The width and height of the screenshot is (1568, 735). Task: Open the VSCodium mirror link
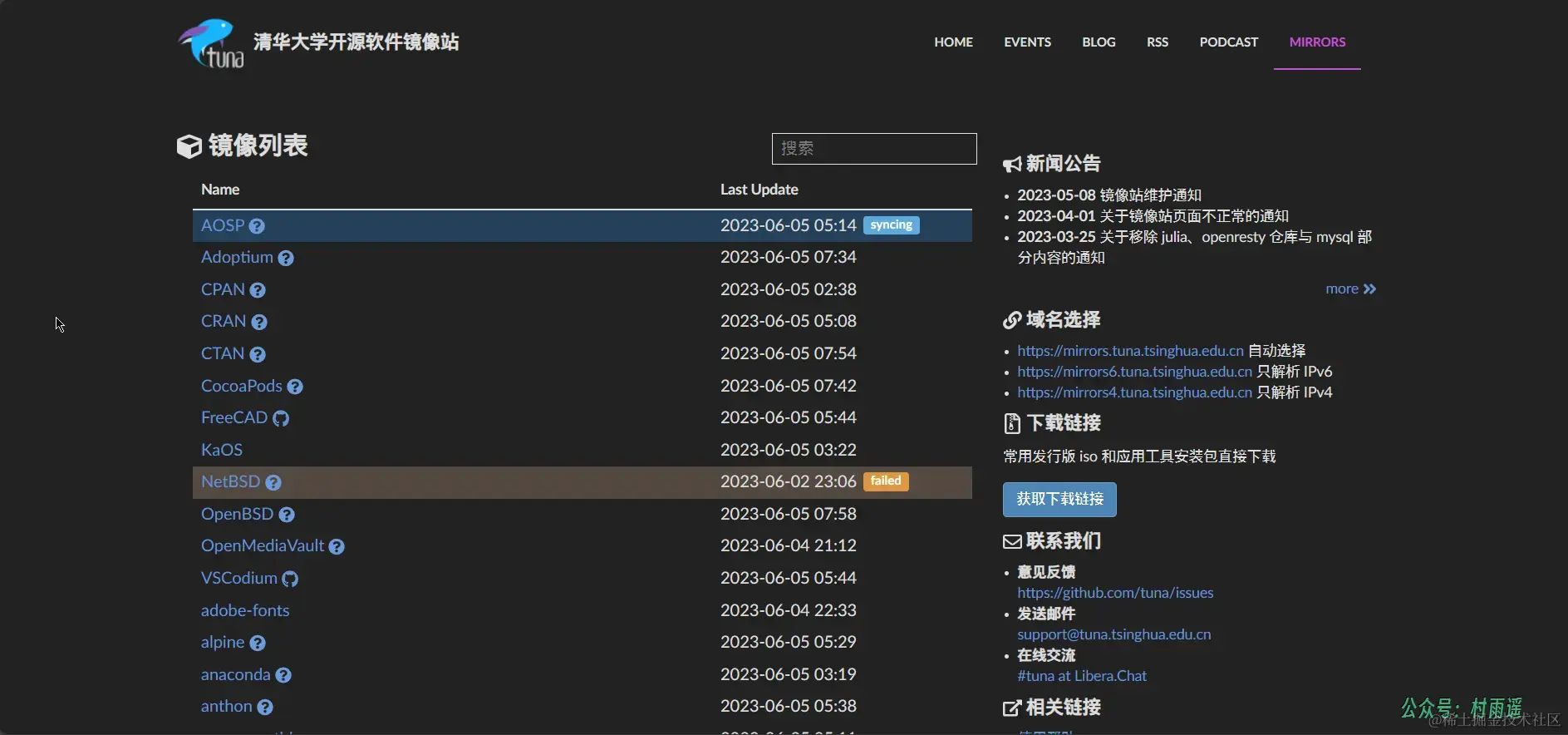pos(239,579)
